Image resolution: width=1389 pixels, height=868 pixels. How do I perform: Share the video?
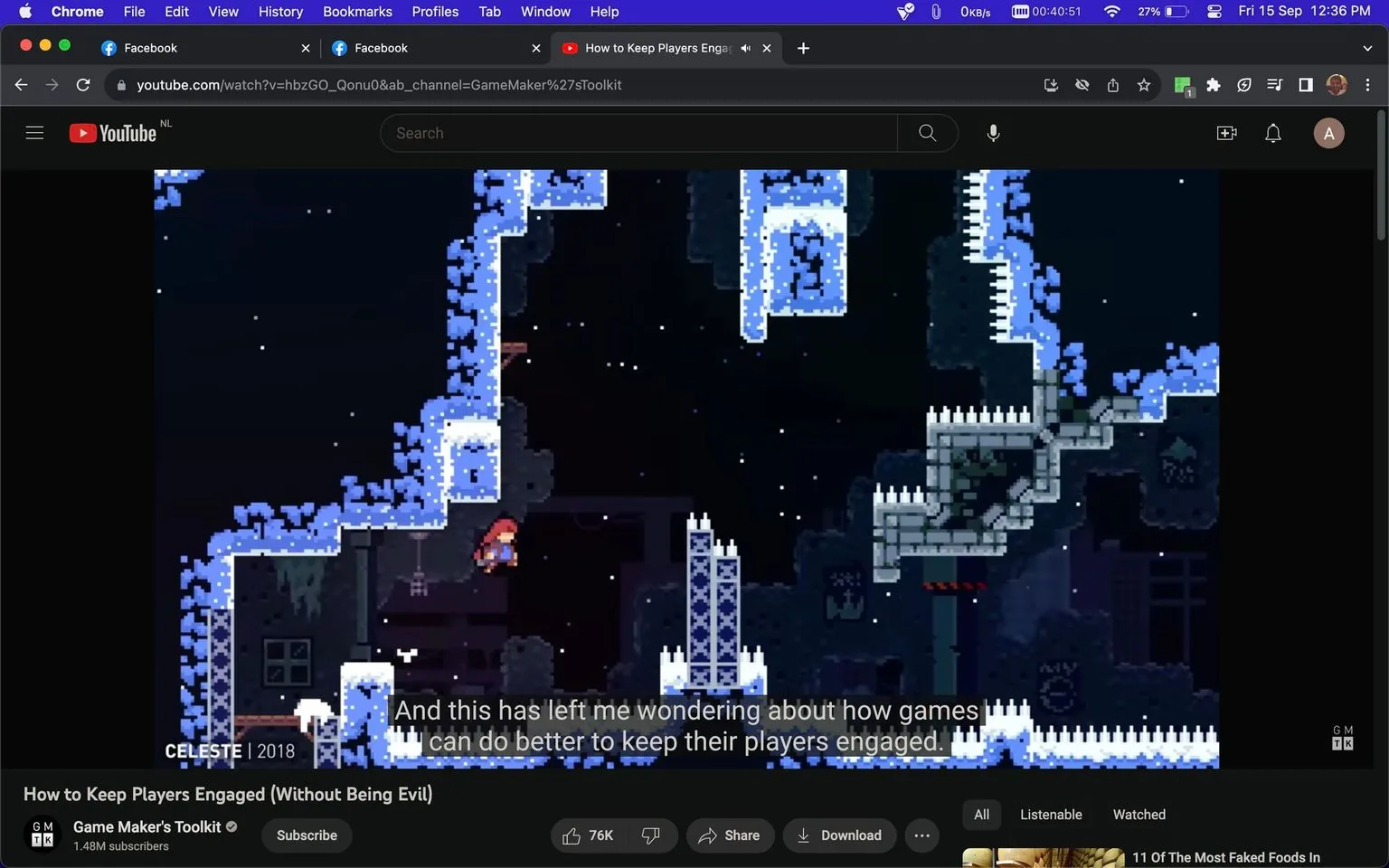point(730,835)
